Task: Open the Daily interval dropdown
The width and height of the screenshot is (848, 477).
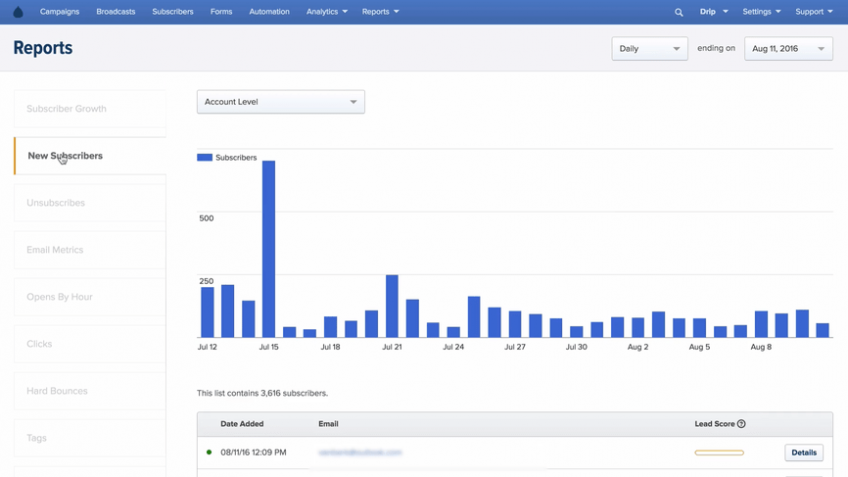Action: (650, 49)
